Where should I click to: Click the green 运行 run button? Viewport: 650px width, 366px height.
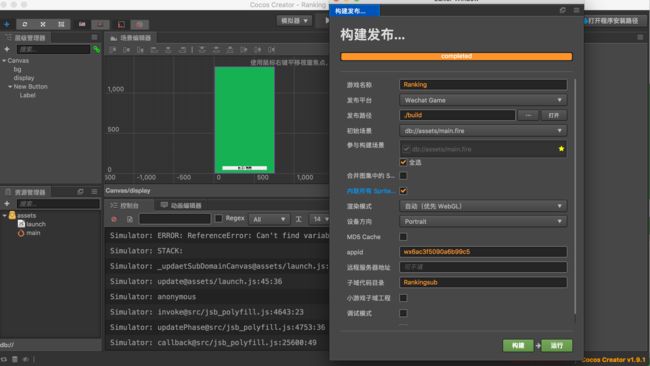point(556,345)
